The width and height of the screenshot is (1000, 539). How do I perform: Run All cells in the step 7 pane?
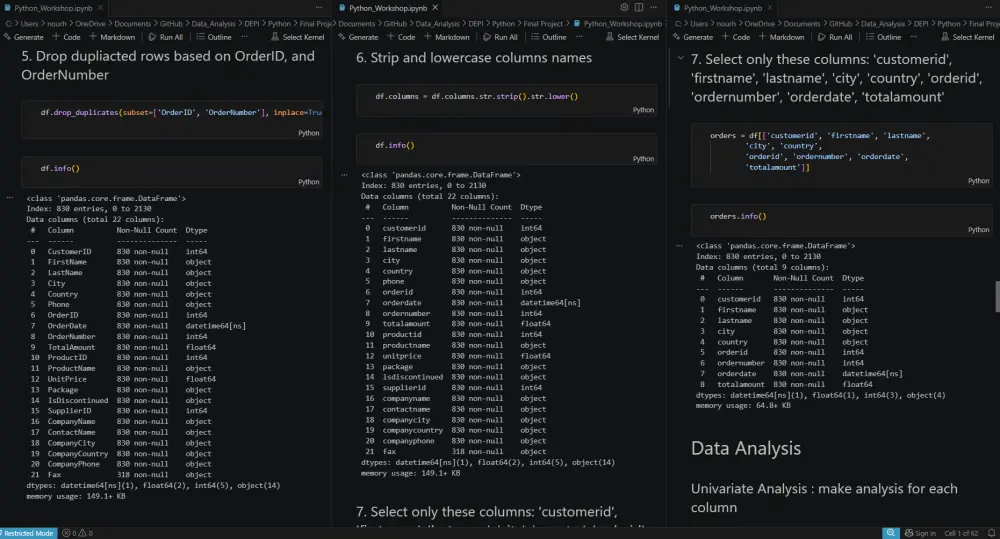(x=835, y=37)
